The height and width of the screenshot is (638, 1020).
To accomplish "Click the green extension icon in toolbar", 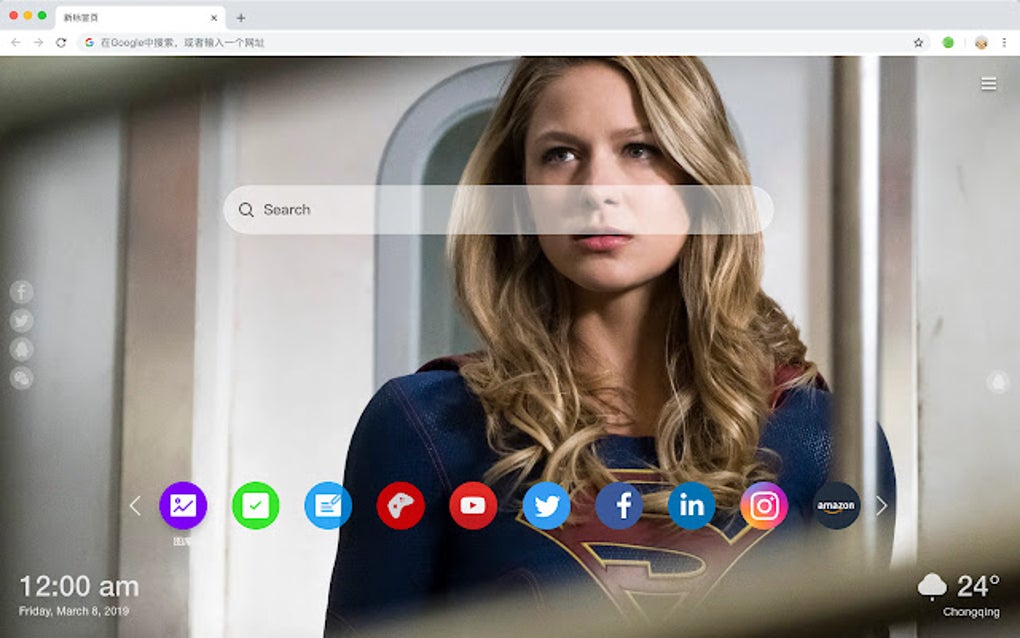I will click(x=948, y=42).
